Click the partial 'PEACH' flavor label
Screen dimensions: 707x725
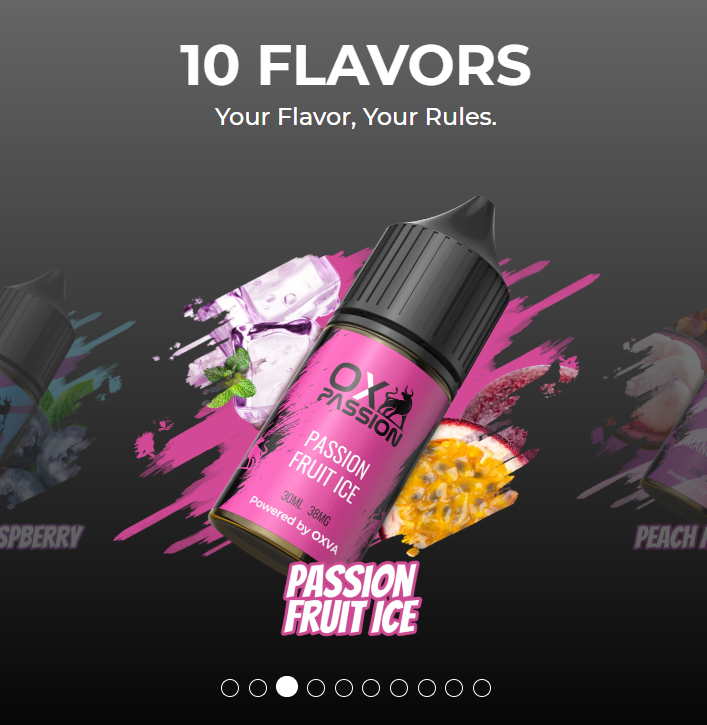pyautogui.click(x=670, y=537)
